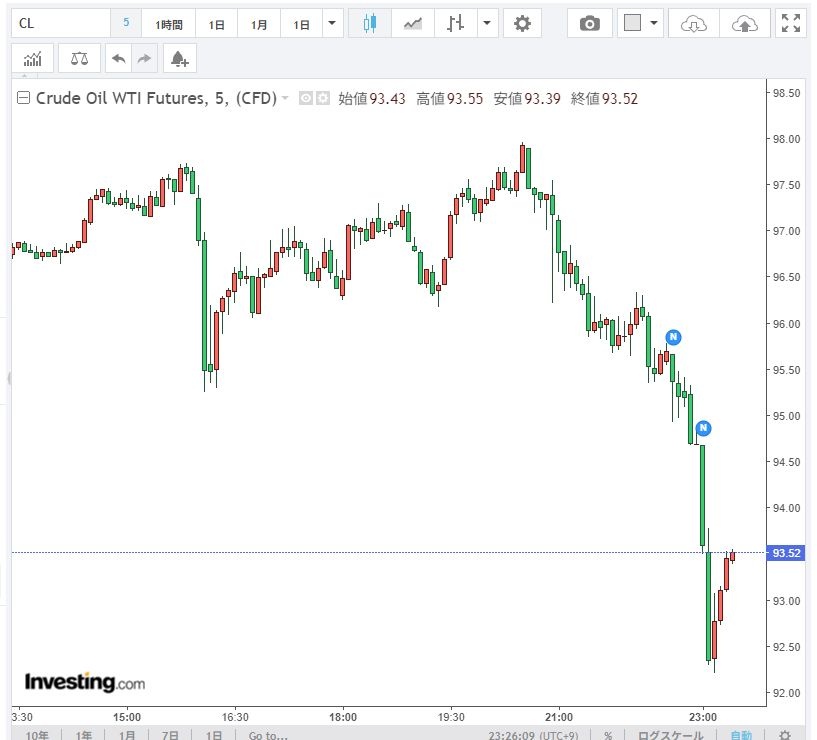Click the load chart from cloud icon

pyautogui.click(x=693, y=23)
